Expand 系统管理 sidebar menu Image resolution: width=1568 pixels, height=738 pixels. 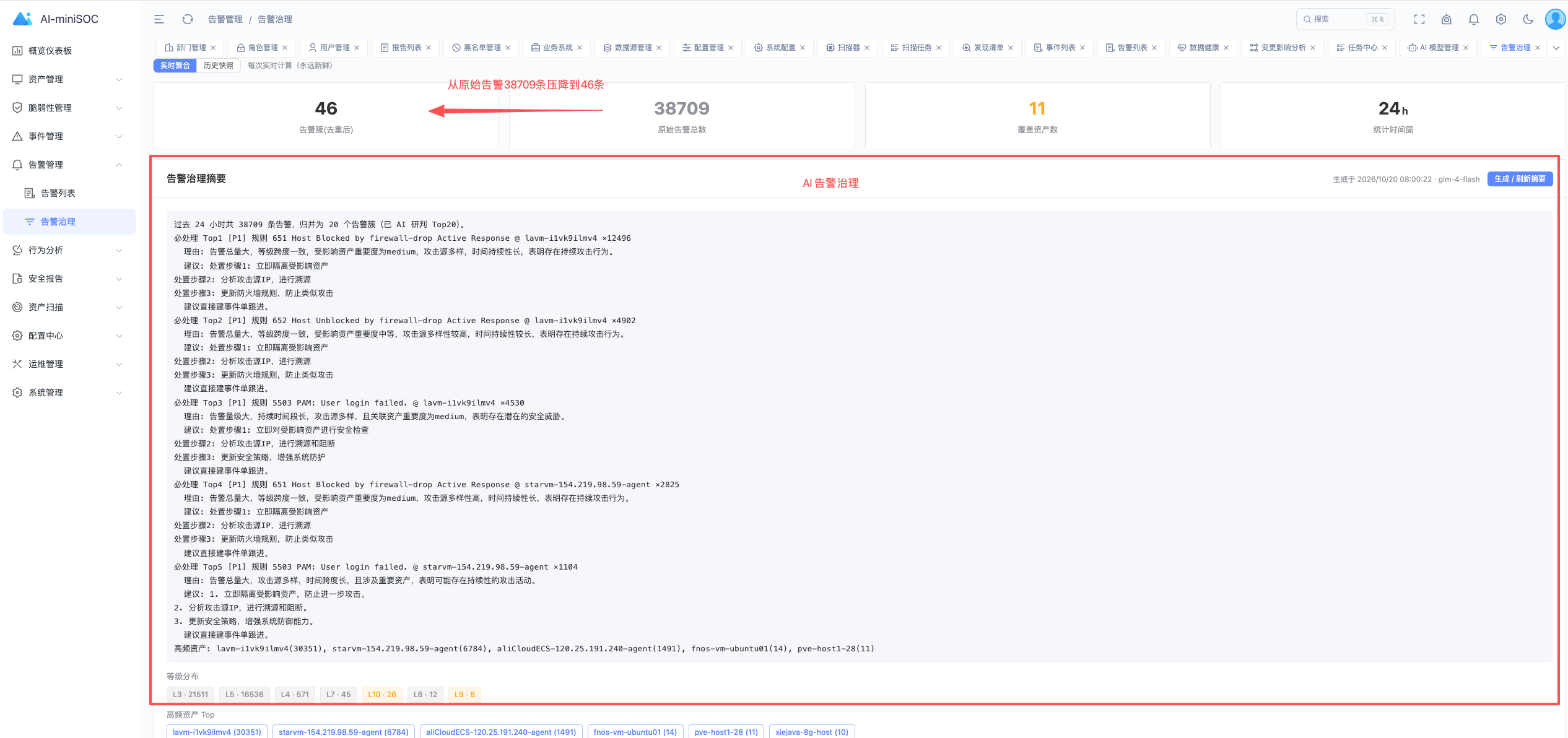(68, 393)
